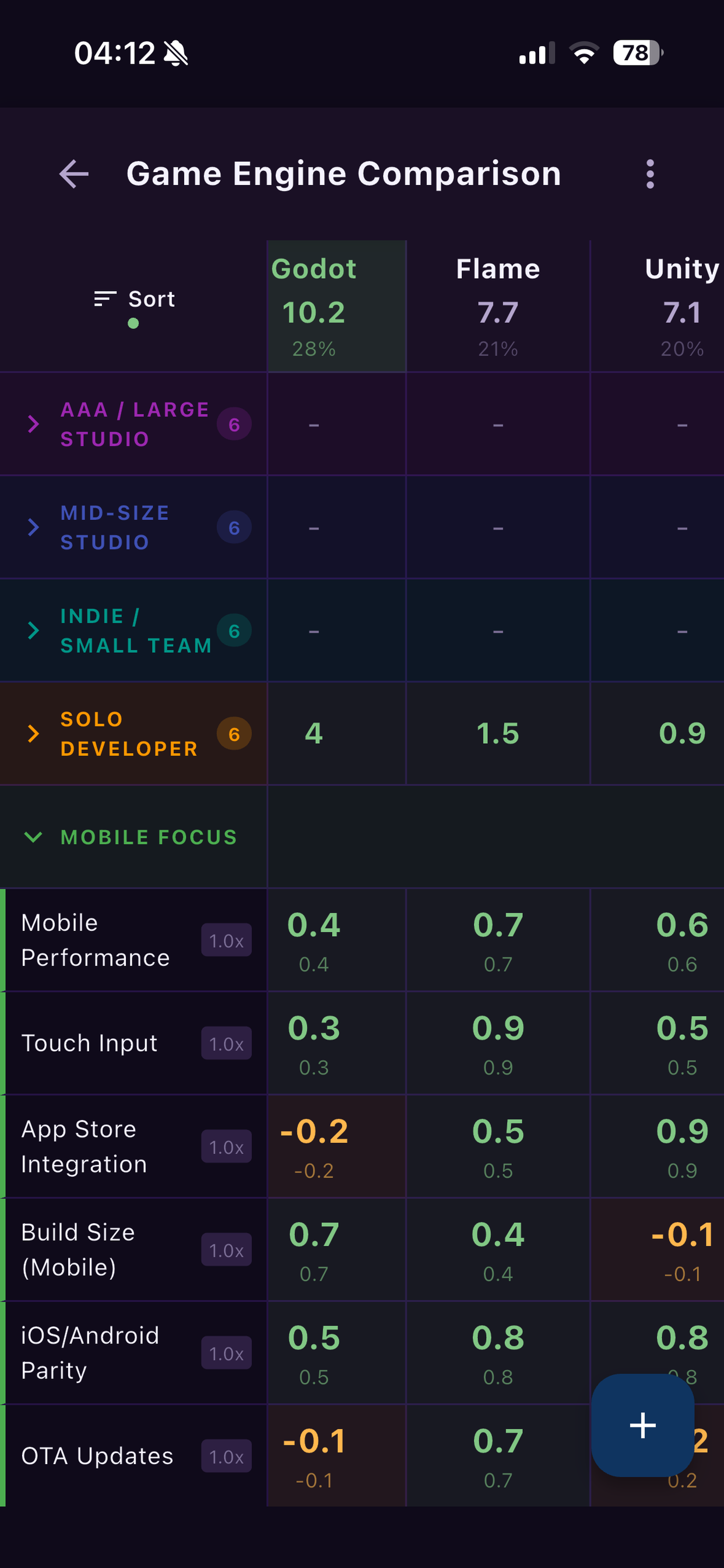Collapse the Mobile Focus section chevron
This screenshot has width=724, height=1568.
(x=33, y=837)
